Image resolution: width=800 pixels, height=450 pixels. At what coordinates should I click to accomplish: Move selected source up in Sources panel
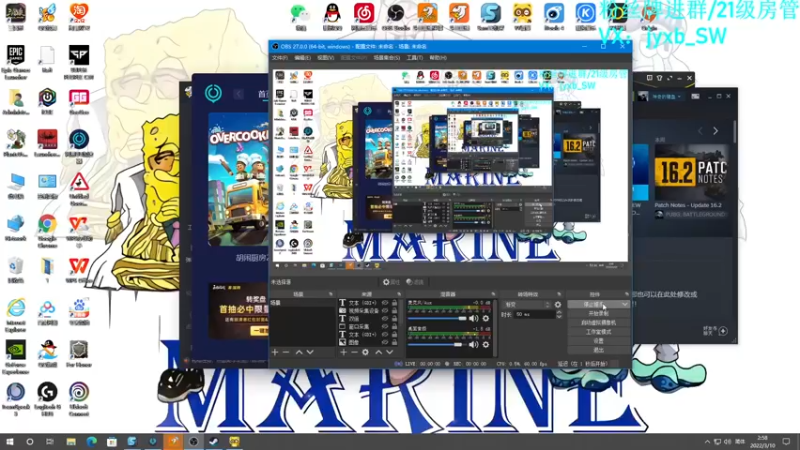[379, 352]
